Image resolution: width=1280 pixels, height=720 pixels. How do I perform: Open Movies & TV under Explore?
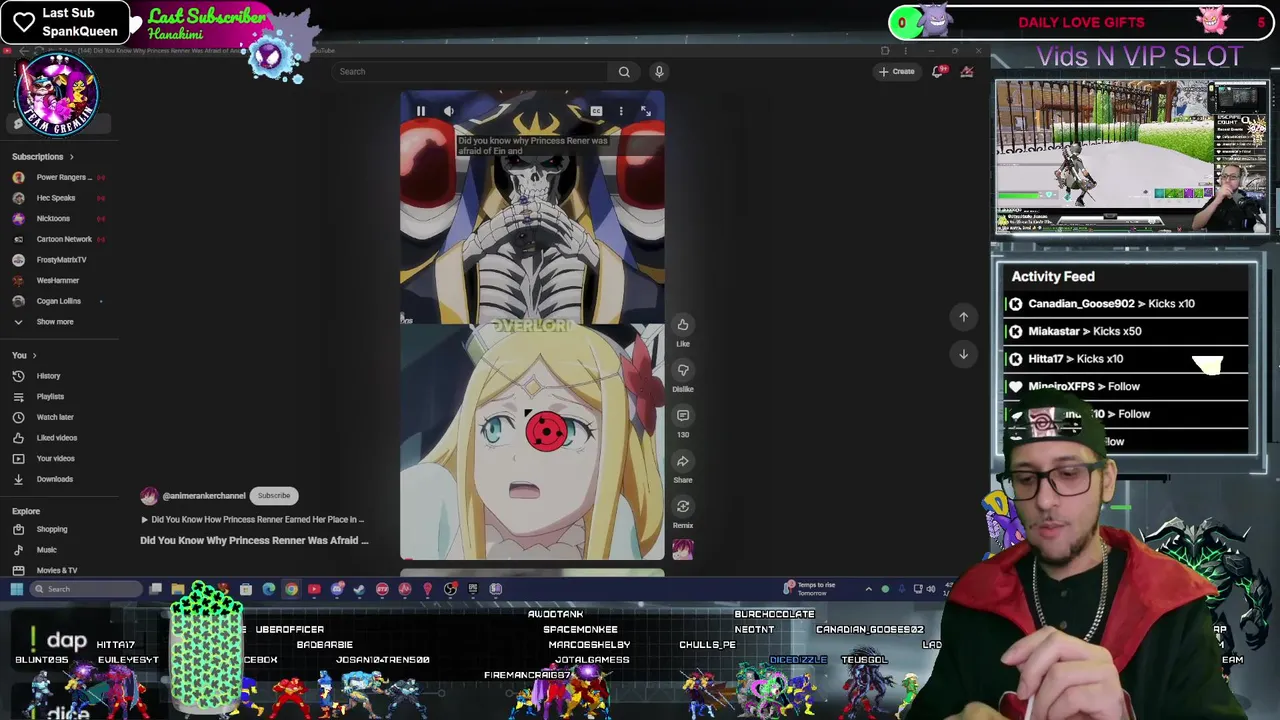[x=58, y=570]
